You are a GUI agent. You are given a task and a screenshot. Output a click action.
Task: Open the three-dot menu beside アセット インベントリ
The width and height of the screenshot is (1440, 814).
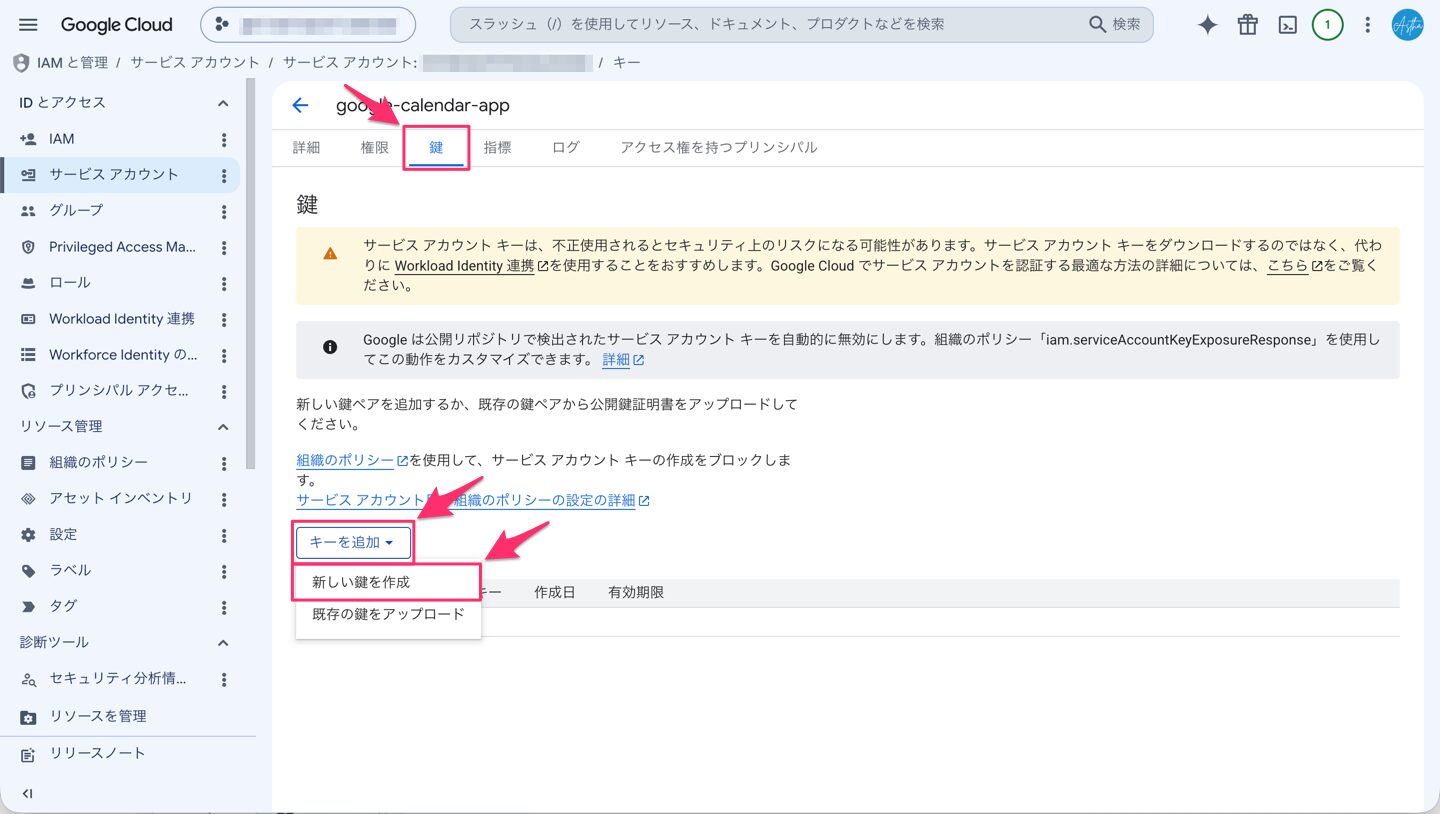pos(224,499)
